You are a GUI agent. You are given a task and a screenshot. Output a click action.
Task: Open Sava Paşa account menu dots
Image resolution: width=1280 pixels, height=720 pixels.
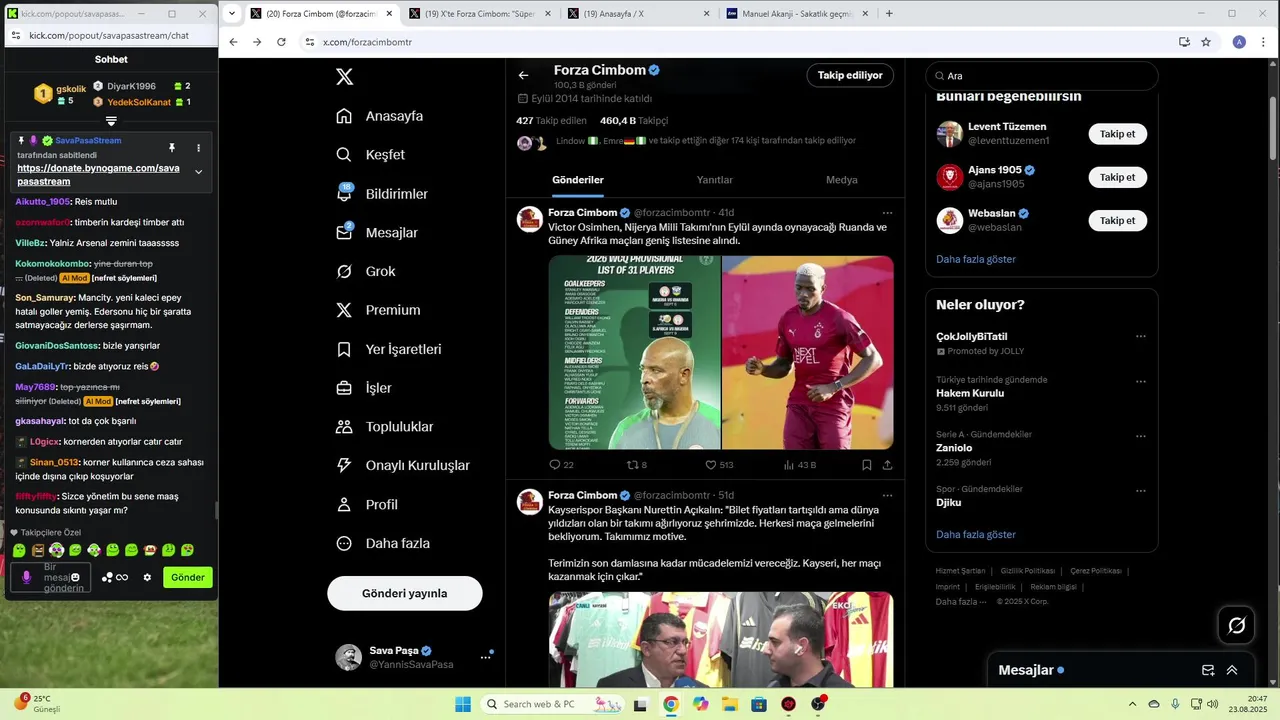click(x=485, y=657)
